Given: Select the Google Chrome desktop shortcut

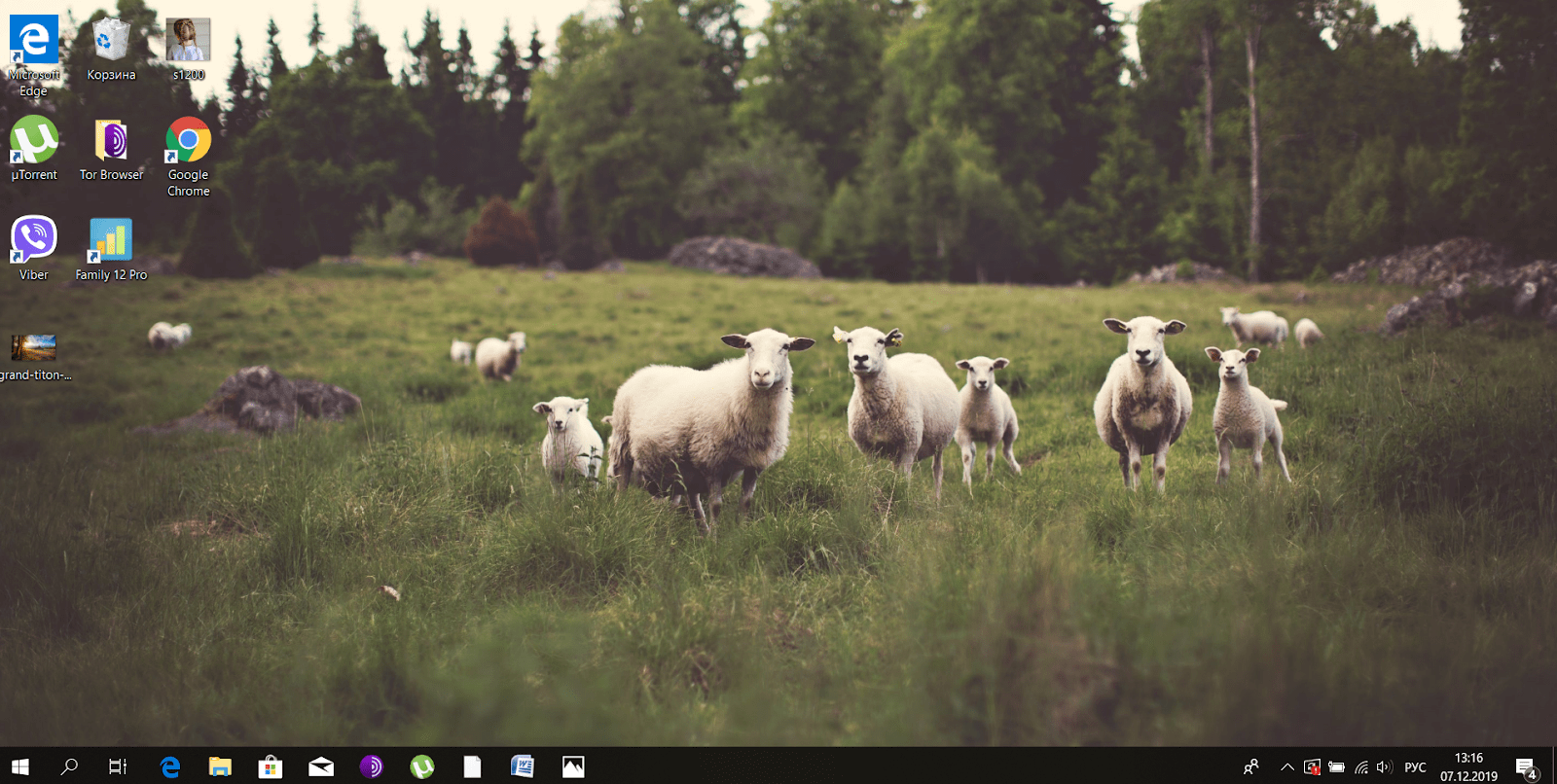Looking at the screenshot, I should click(x=188, y=157).
